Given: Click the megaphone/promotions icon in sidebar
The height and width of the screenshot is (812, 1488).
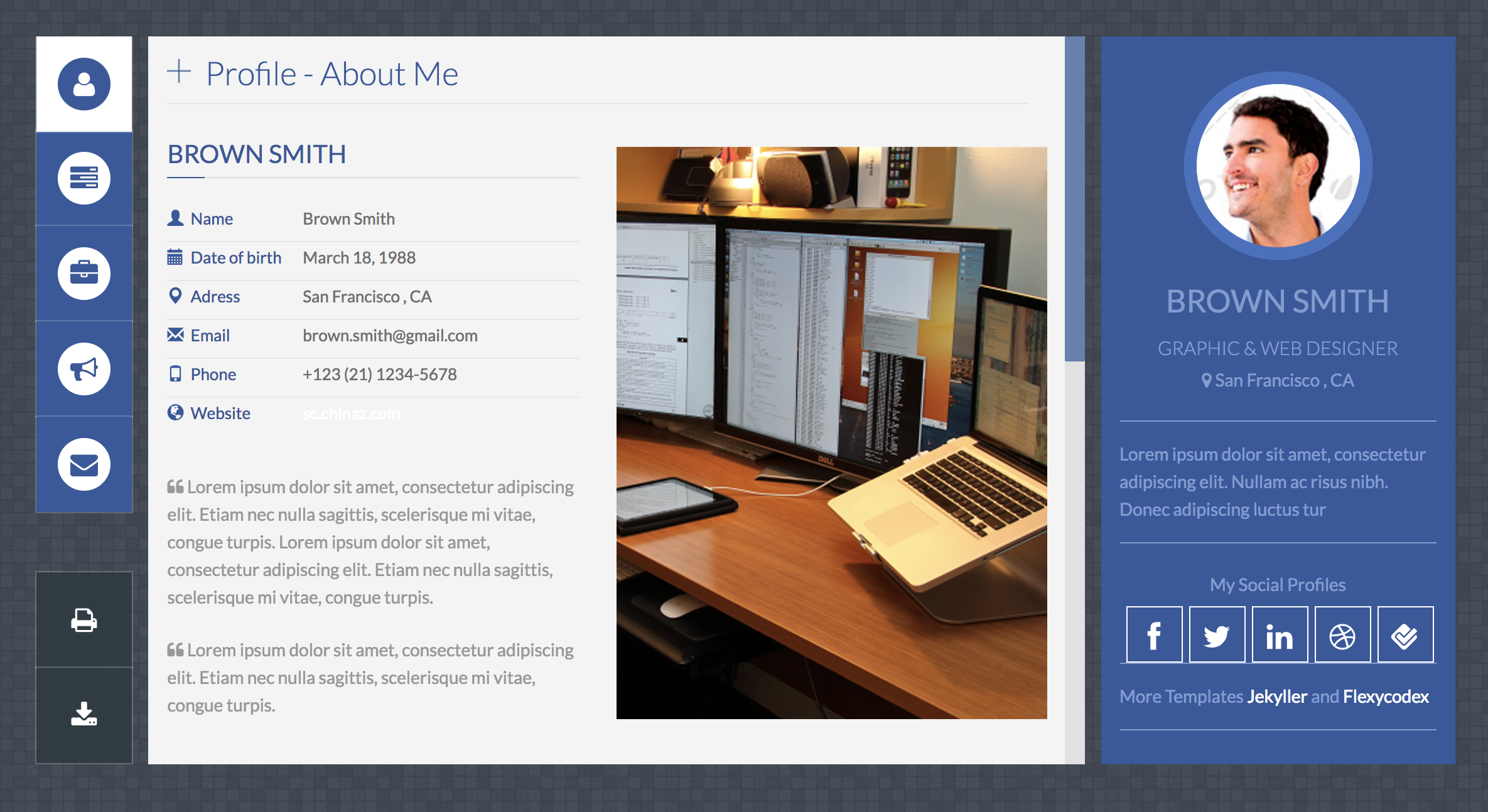Looking at the screenshot, I should 85,370.
